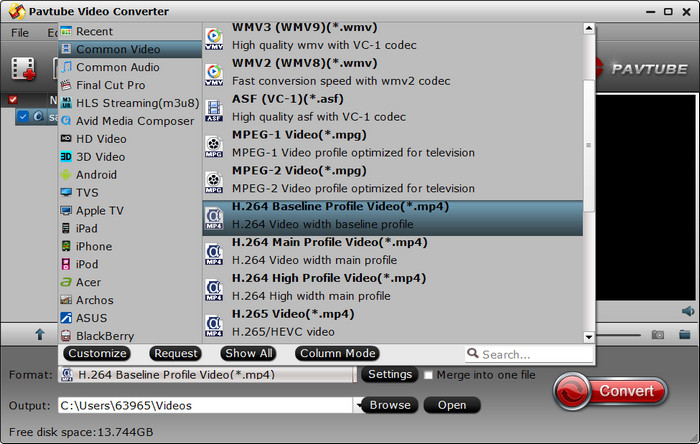Image resolution: width=700 pixels, height=444 pixels.
Task: Click the Final Cut Pro category icon
Action: coord(66,85)
